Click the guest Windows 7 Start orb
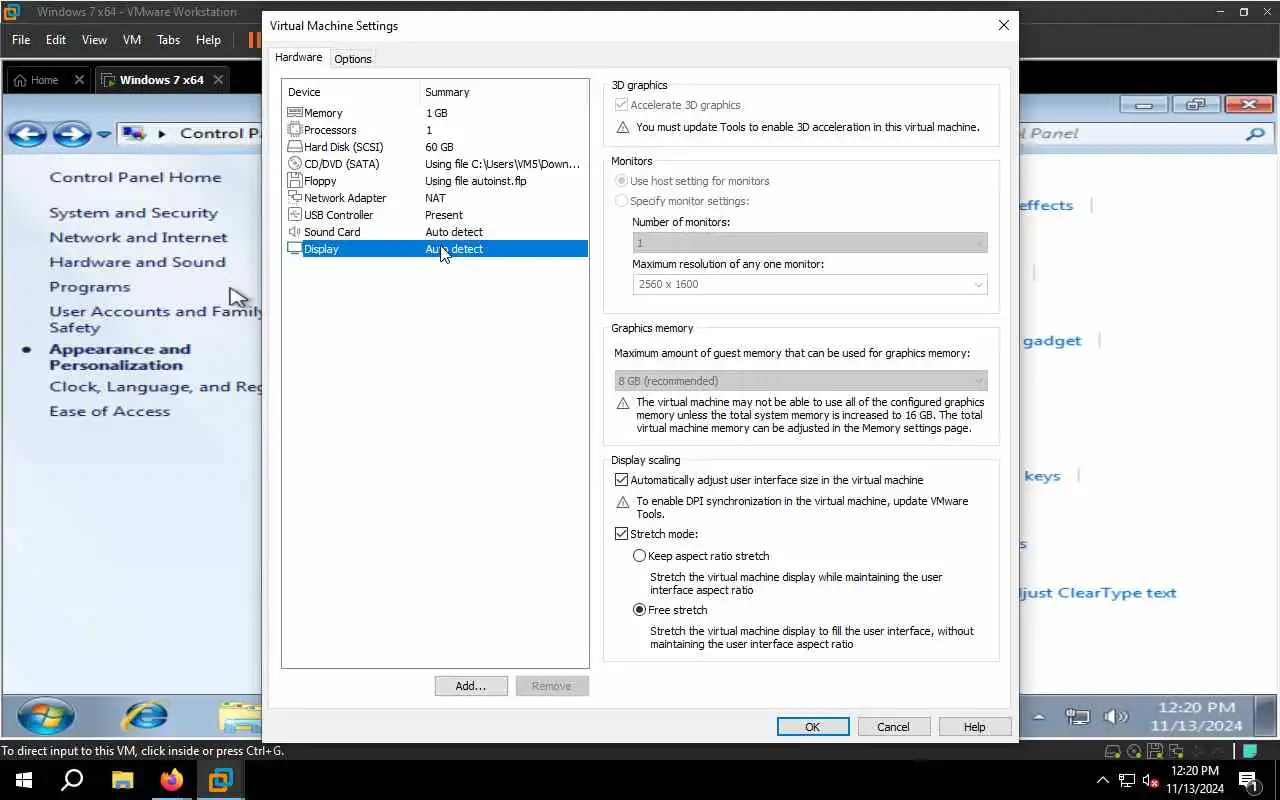The height and width of the screenshot is (800, 1280). click(x=46, y=716)
